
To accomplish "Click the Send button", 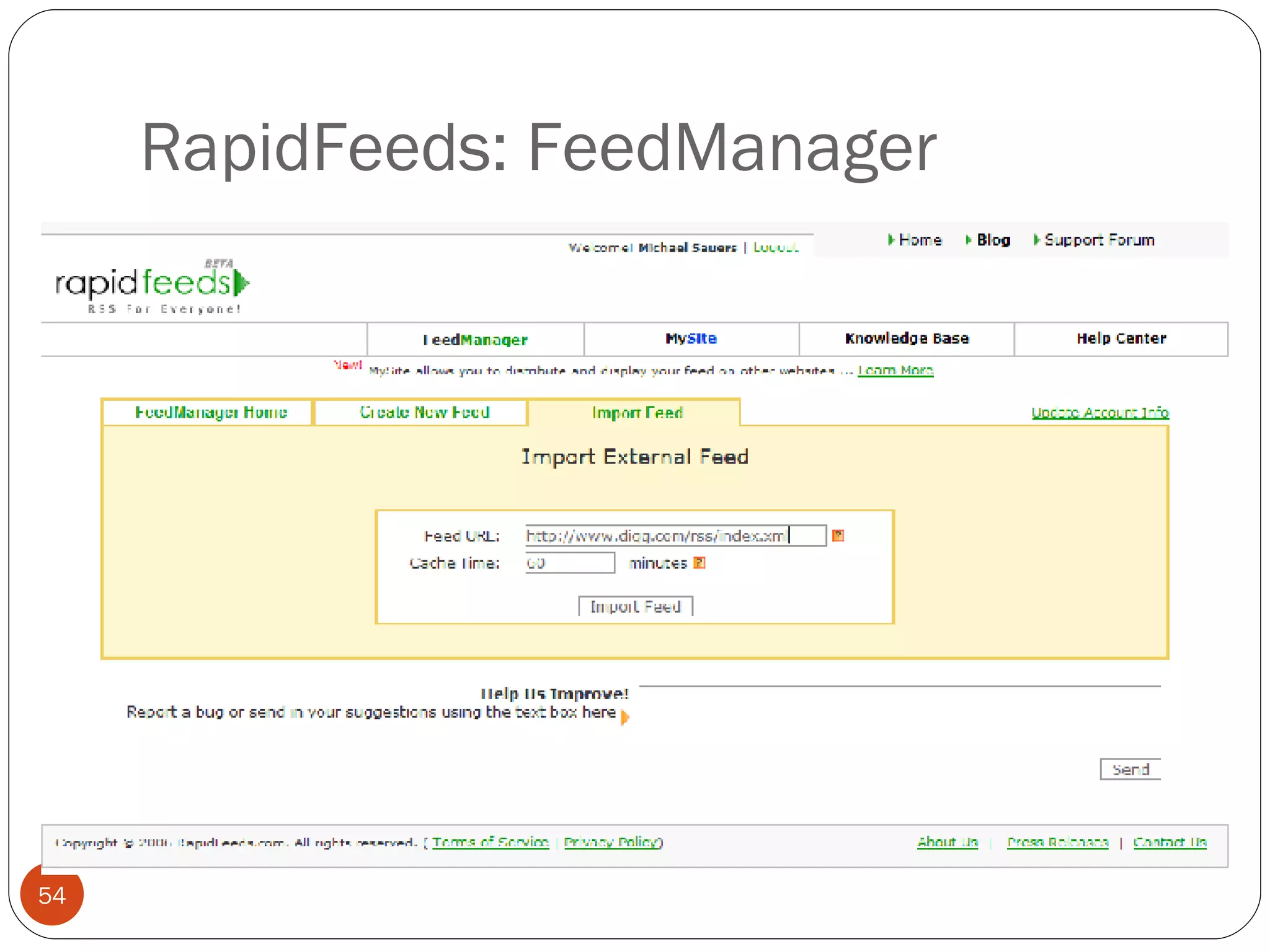I will coord(1130,769).
